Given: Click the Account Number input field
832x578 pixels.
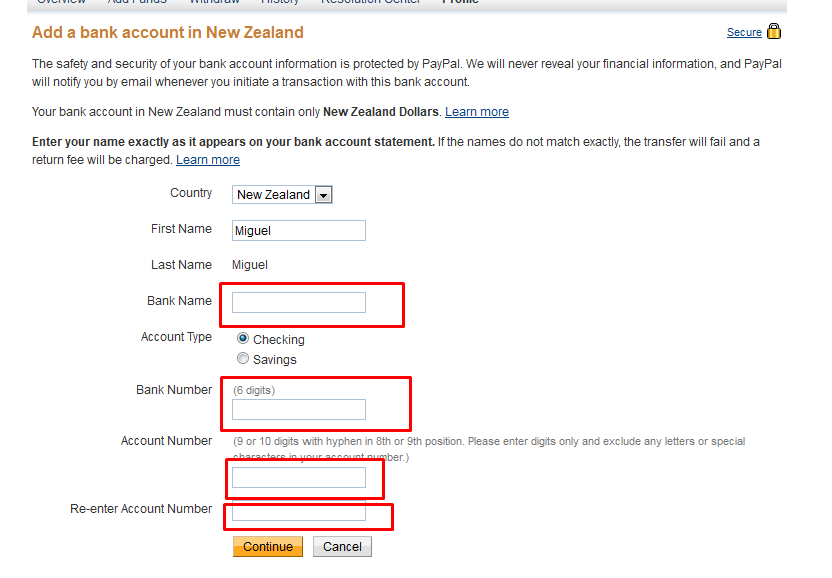Looking at the screenshot, I should [298, 477].
